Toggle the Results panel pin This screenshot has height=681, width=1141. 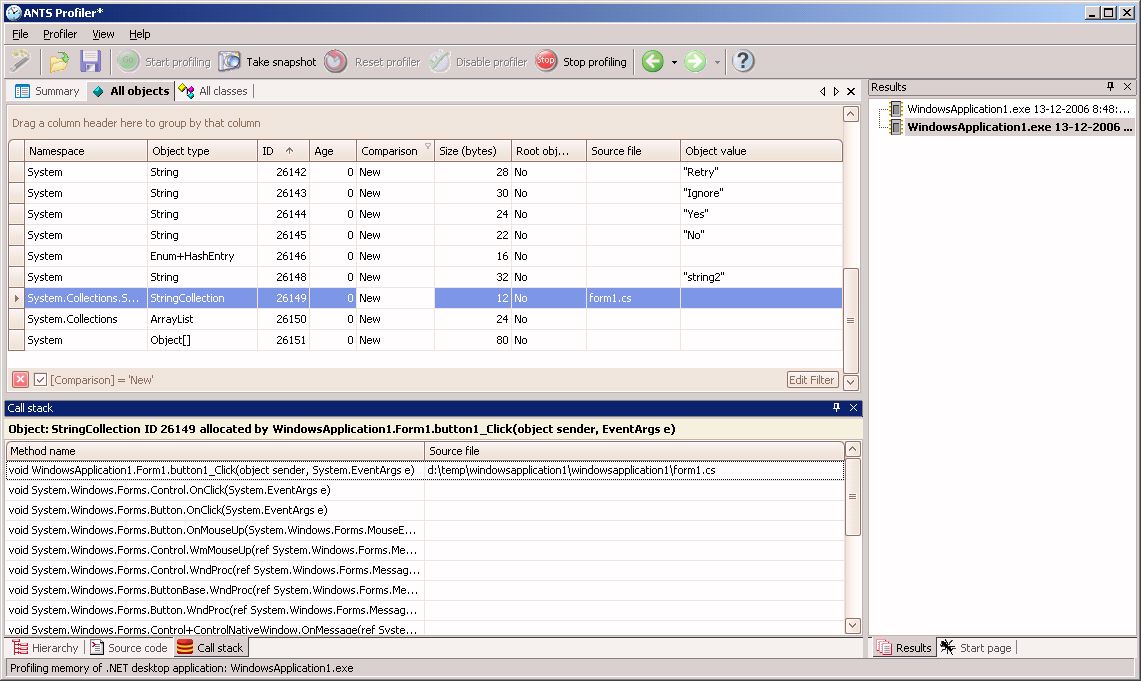click(x=1110, y=87)
